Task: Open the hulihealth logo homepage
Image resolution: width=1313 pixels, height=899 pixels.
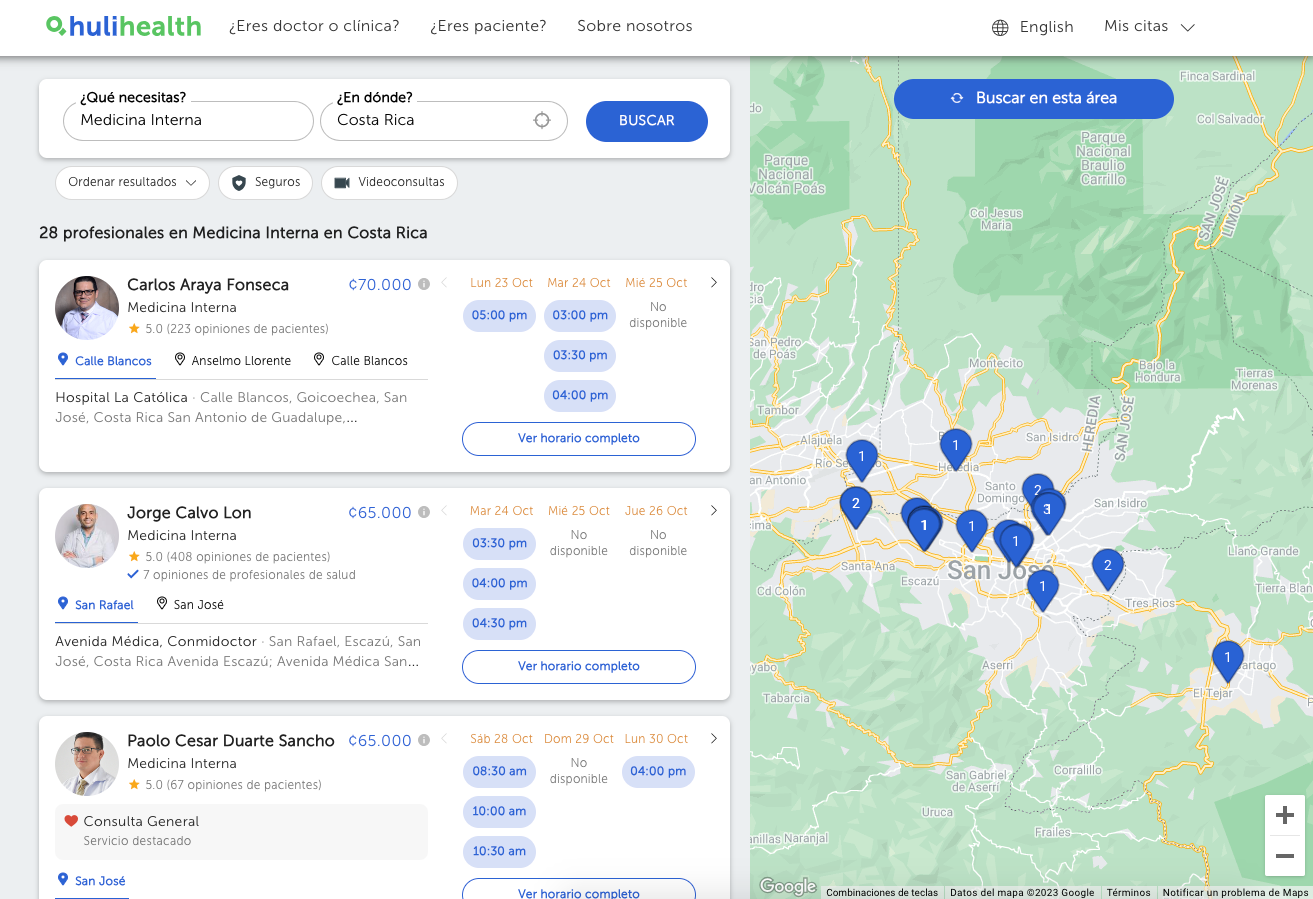Action: coord(124,27)
